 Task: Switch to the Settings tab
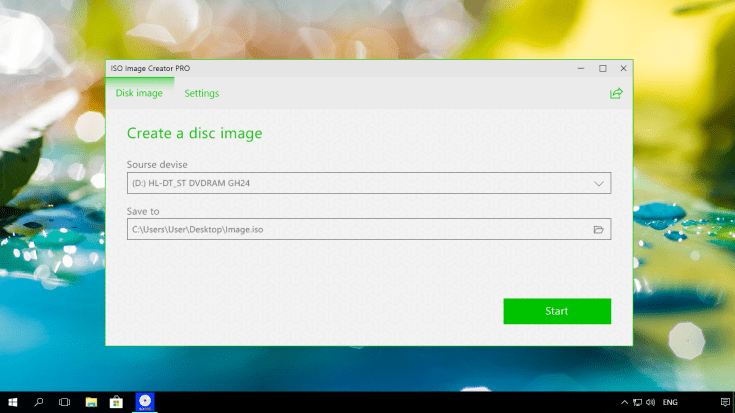[202, 93]
